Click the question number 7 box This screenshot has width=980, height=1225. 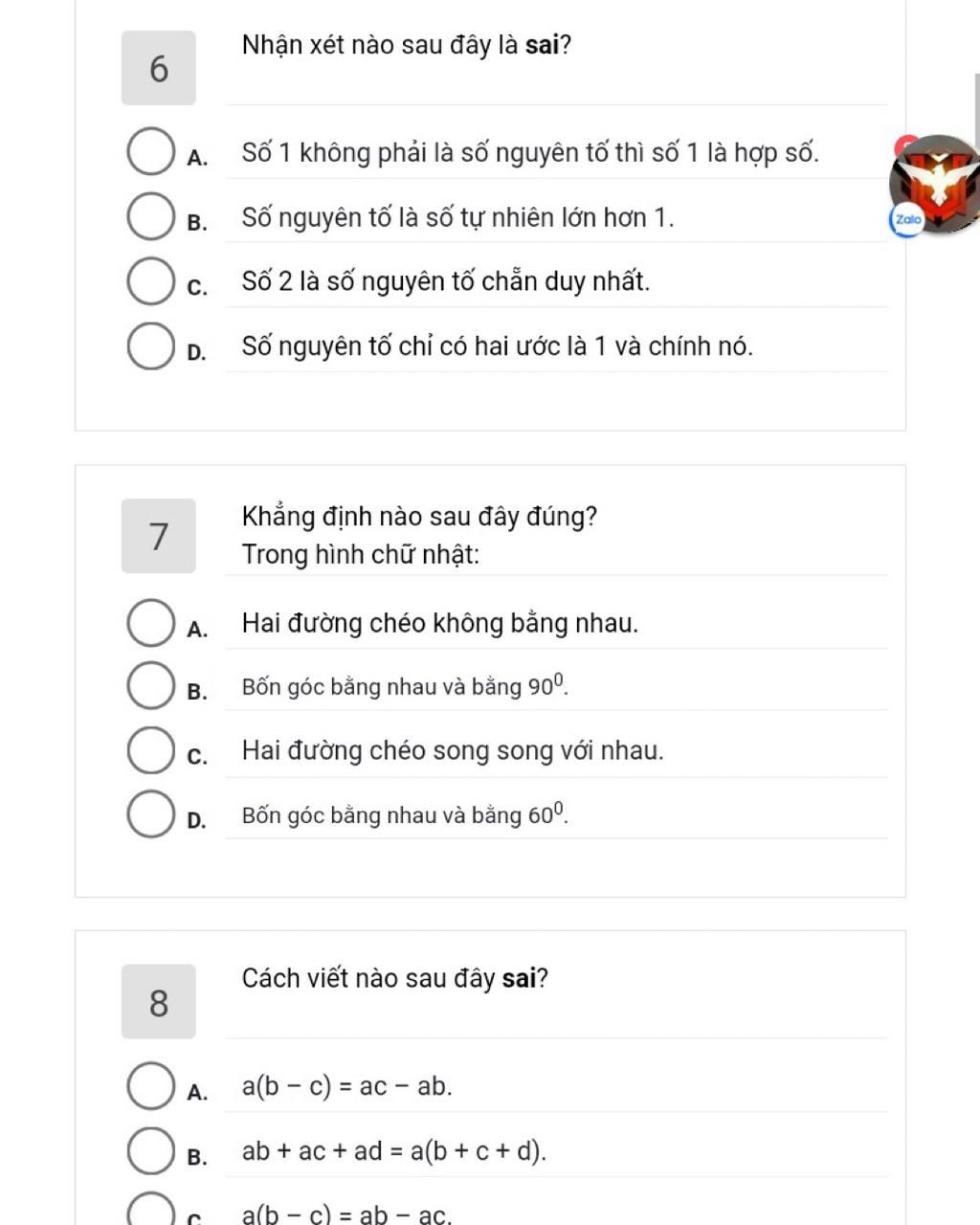coord(159,536)
